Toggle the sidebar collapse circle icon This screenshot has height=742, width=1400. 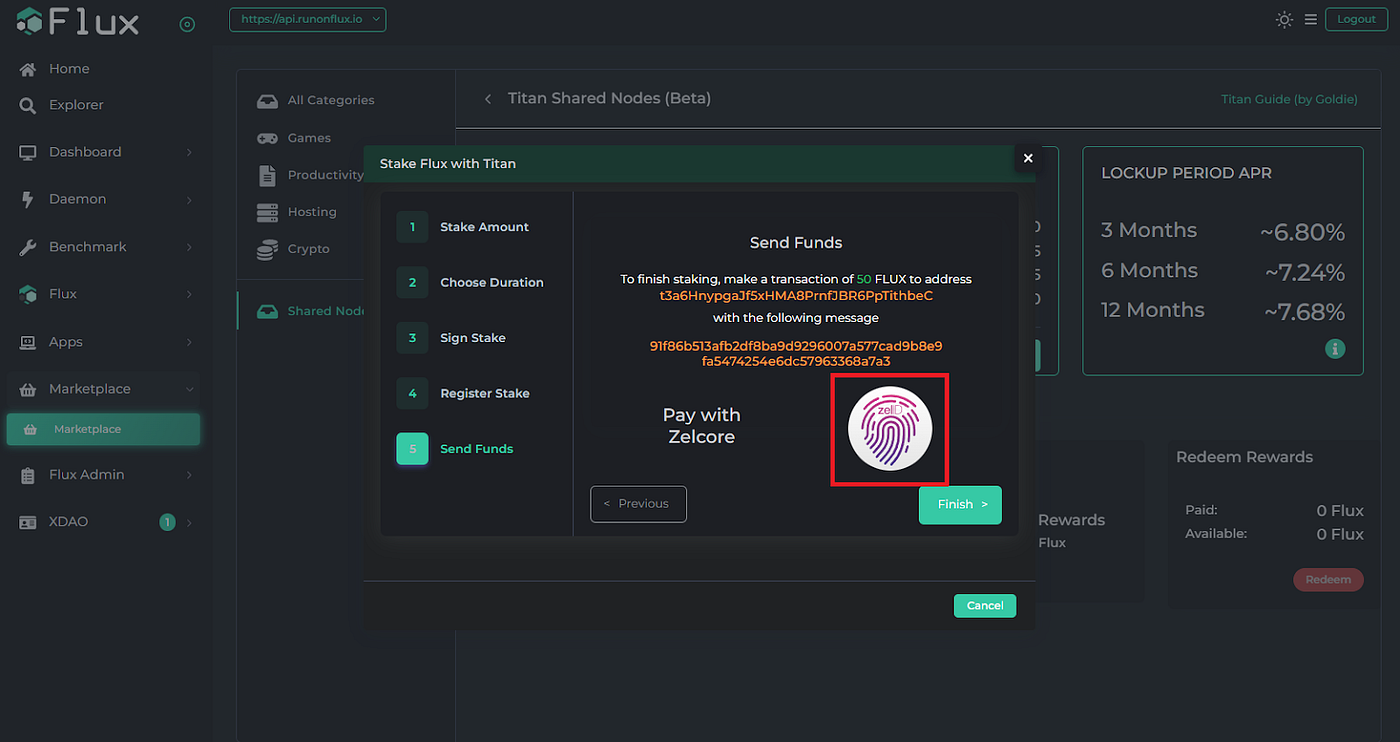pos(187,24)
